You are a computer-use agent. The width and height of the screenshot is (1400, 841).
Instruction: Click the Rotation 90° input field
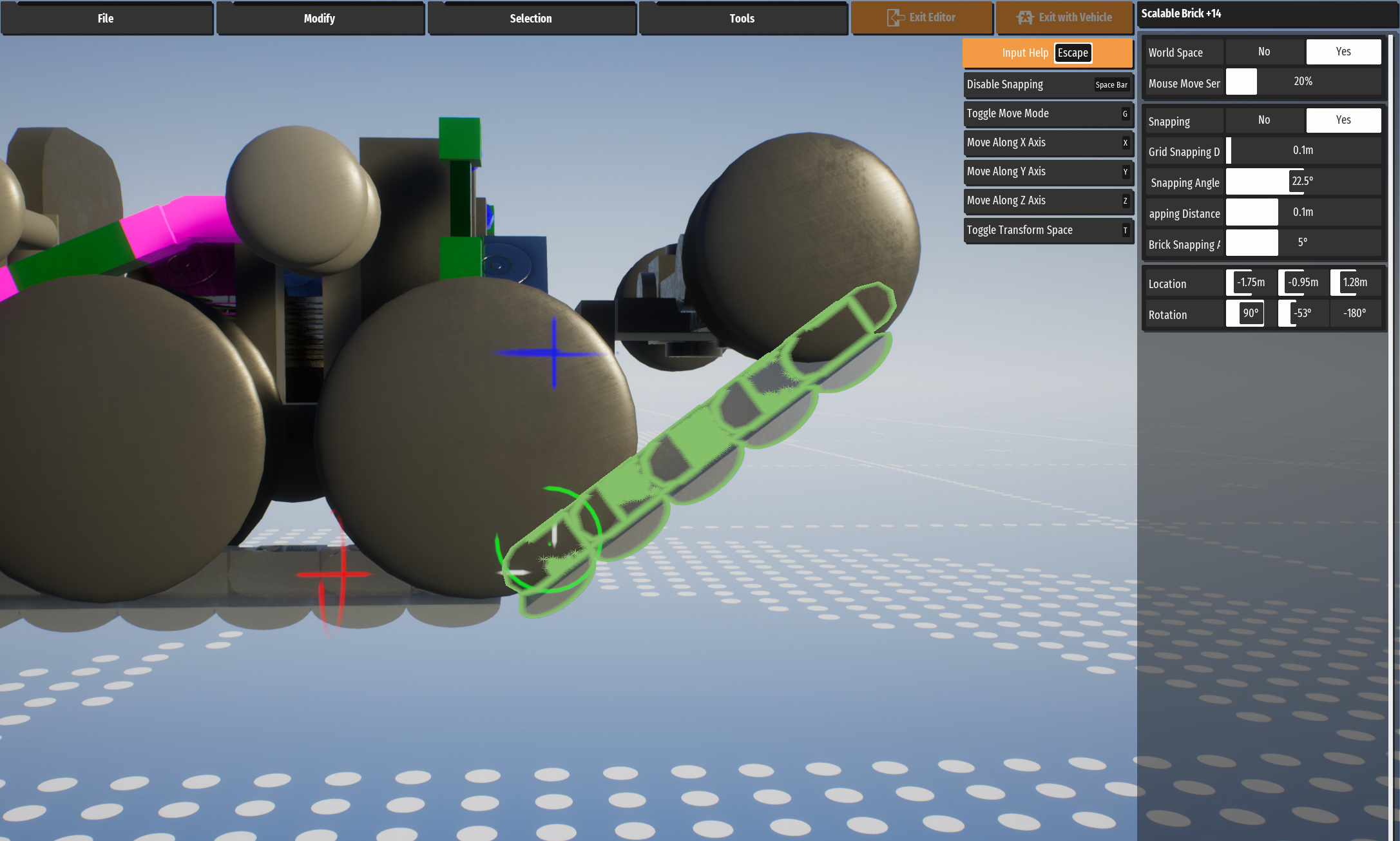(1249, 313)
